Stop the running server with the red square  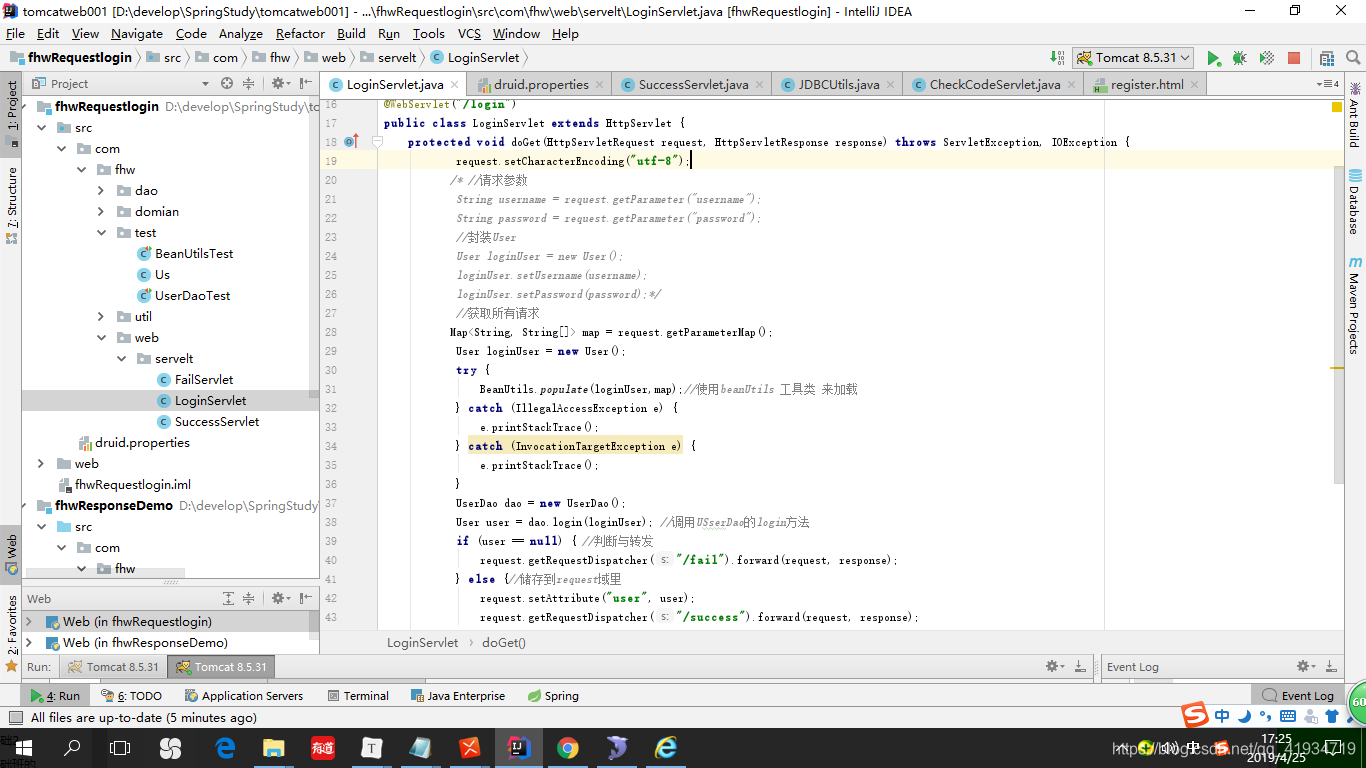pos(1293,58)
